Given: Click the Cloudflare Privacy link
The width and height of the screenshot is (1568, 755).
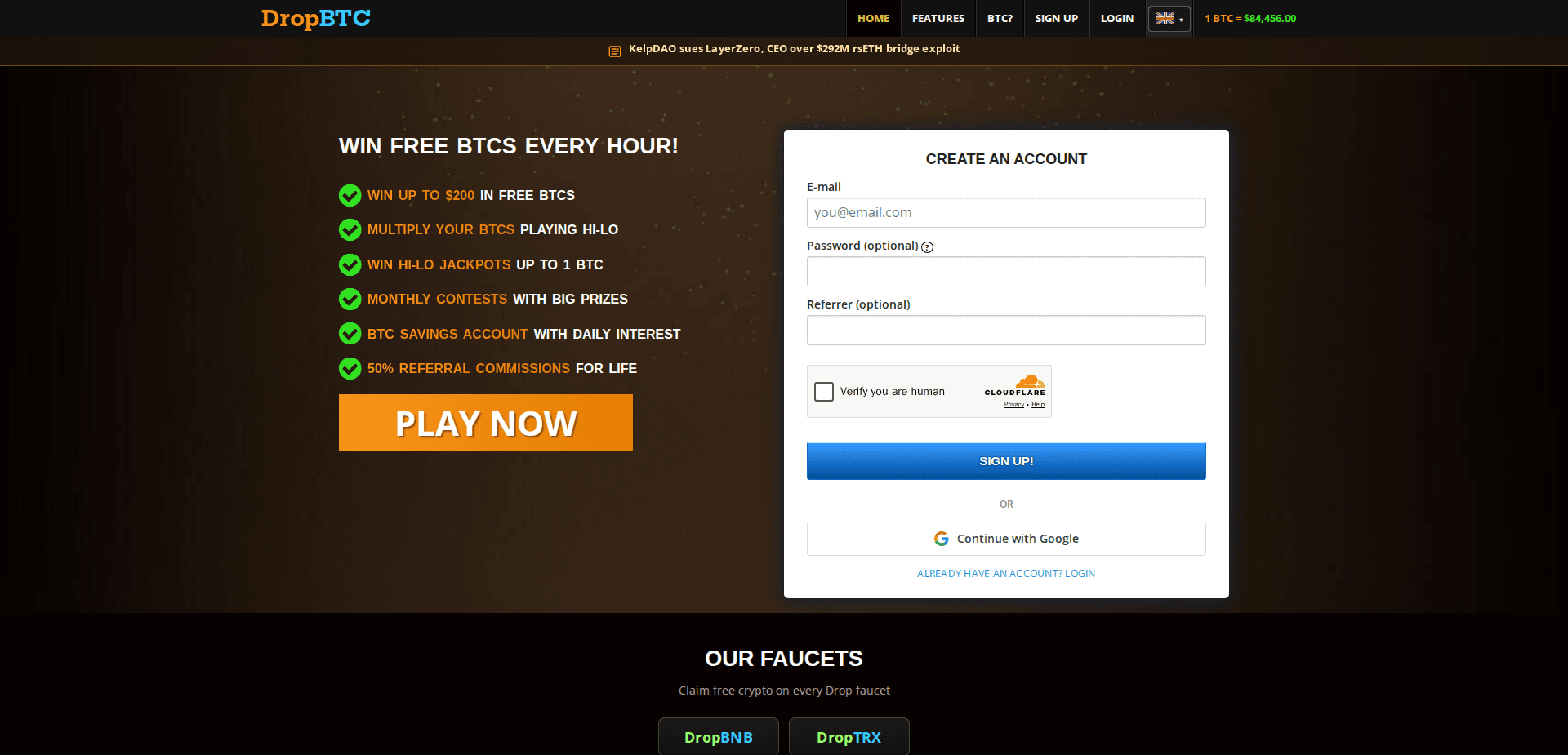Looking at the screenshot, I should [1014, 405].
